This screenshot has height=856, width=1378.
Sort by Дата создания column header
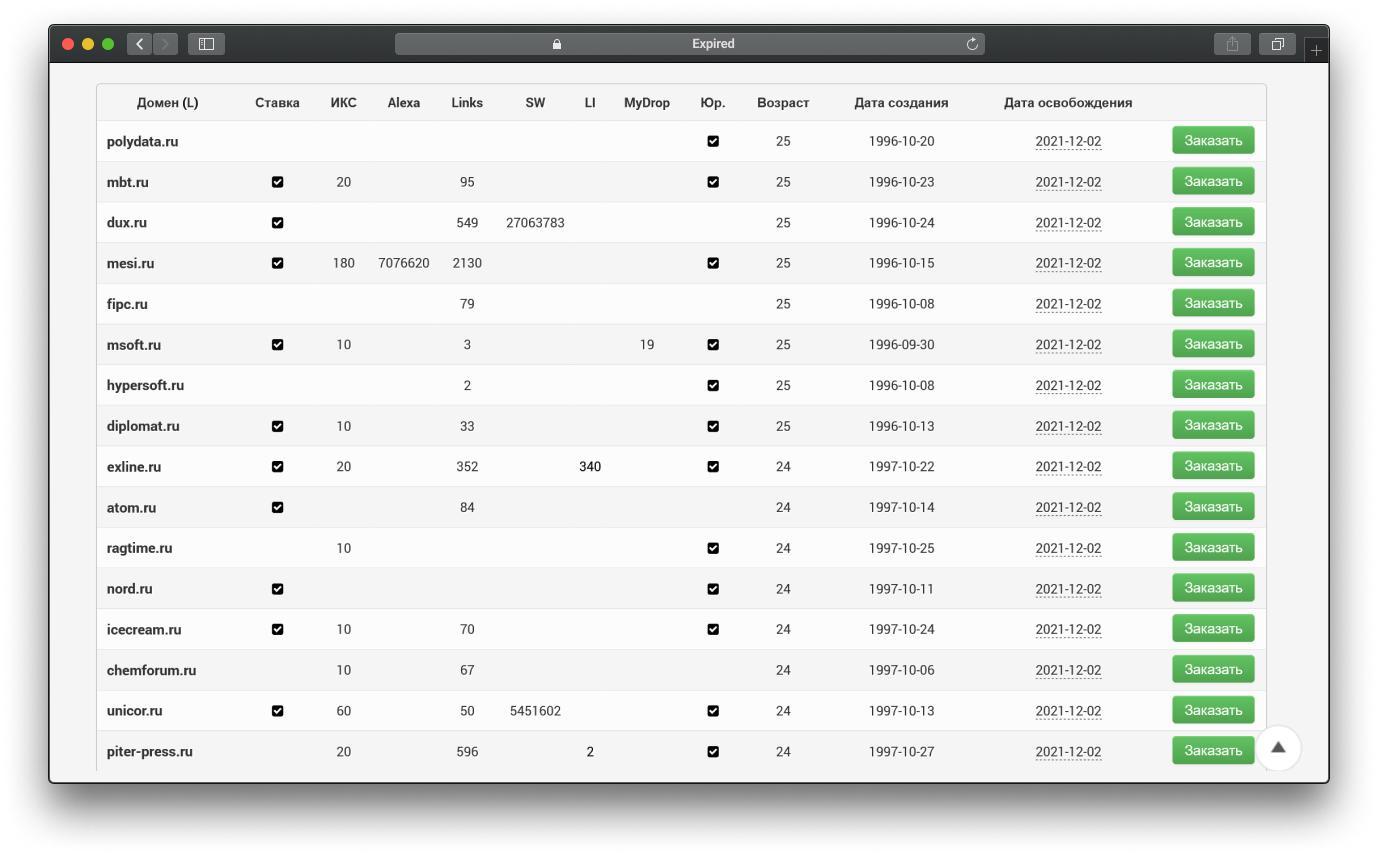tap(901, 103)
